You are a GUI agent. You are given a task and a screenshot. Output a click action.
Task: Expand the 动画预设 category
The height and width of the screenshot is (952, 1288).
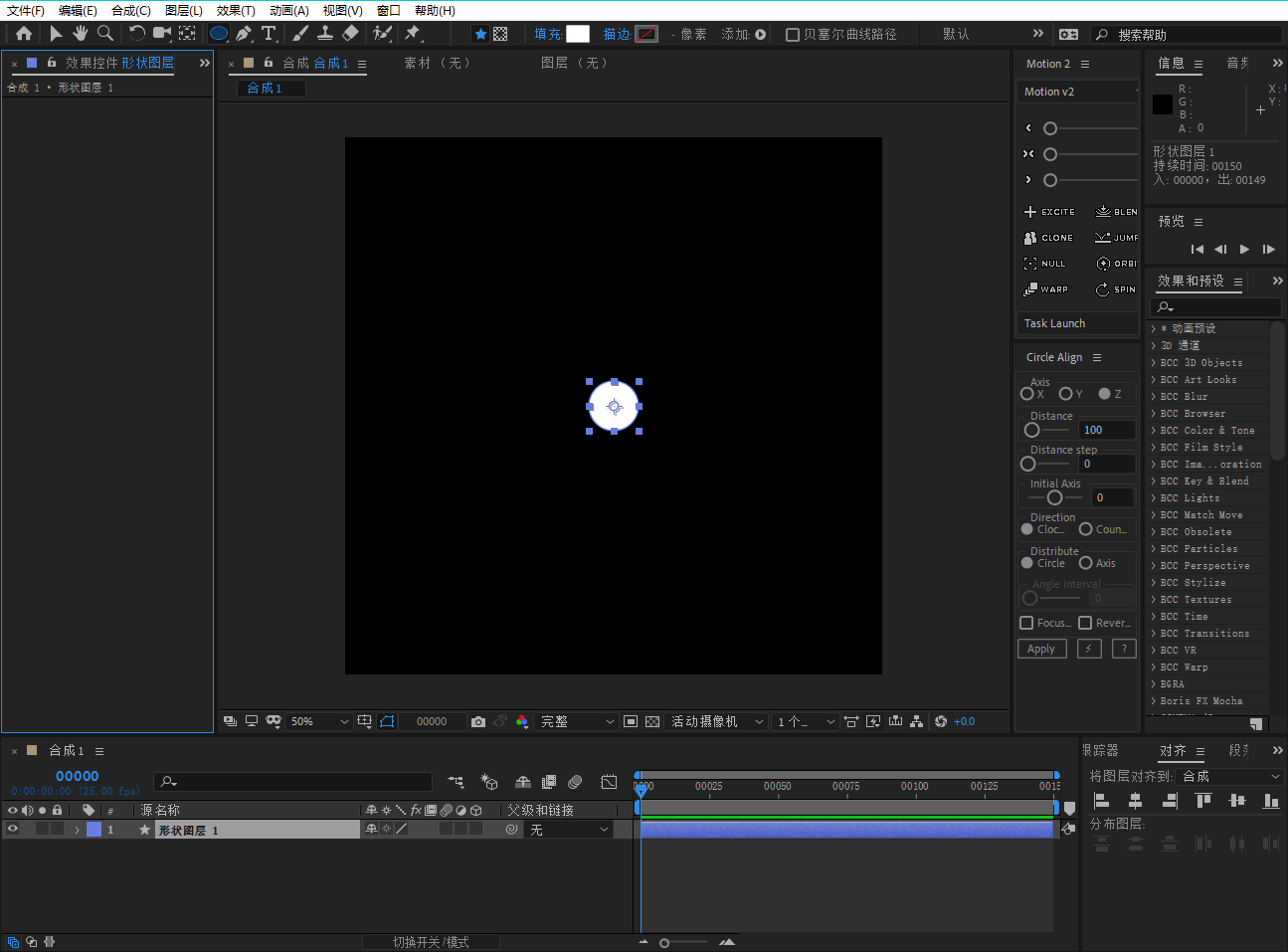[1154, 328]
